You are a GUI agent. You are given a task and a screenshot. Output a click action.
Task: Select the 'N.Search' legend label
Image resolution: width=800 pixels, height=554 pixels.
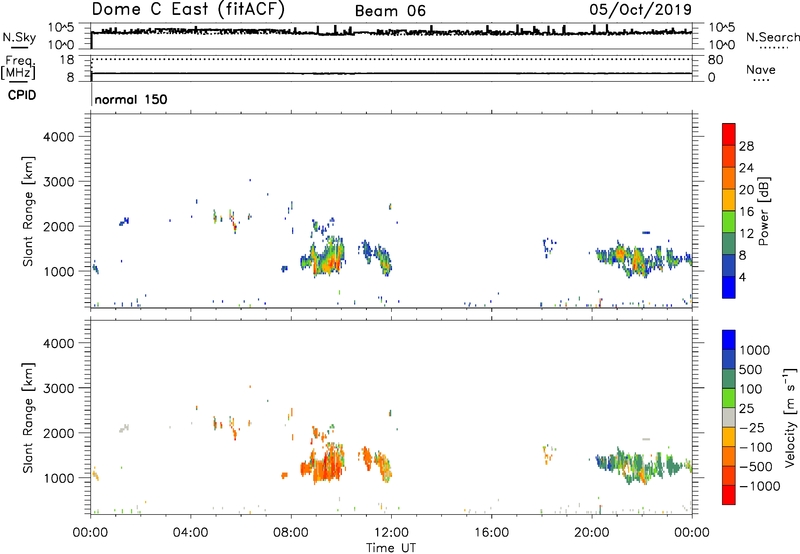(773, 37)
